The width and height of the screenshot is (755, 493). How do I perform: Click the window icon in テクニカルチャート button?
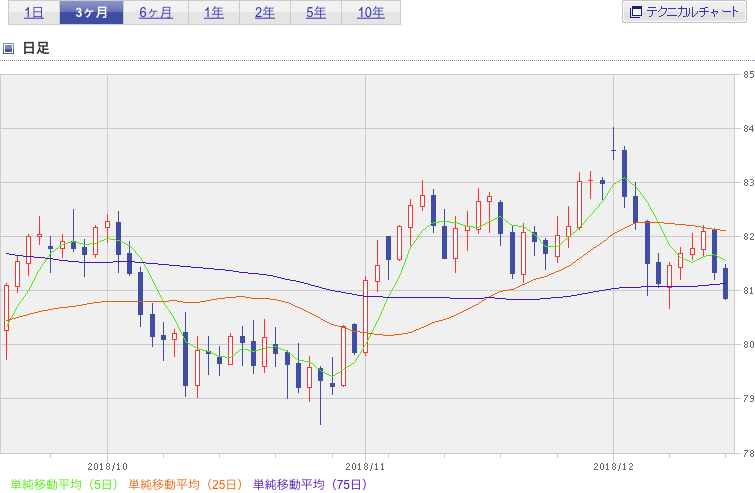(636, 12)
